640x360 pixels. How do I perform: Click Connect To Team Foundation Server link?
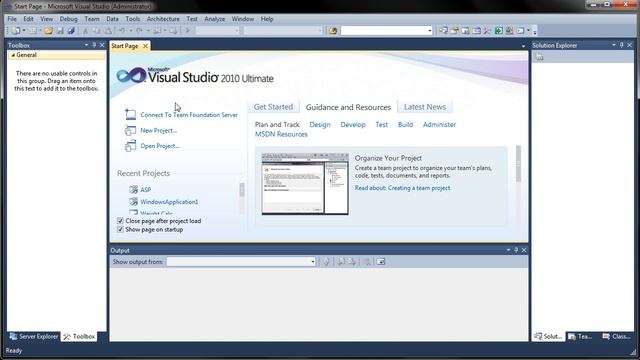pyautogui.click(x=189, y=115)
